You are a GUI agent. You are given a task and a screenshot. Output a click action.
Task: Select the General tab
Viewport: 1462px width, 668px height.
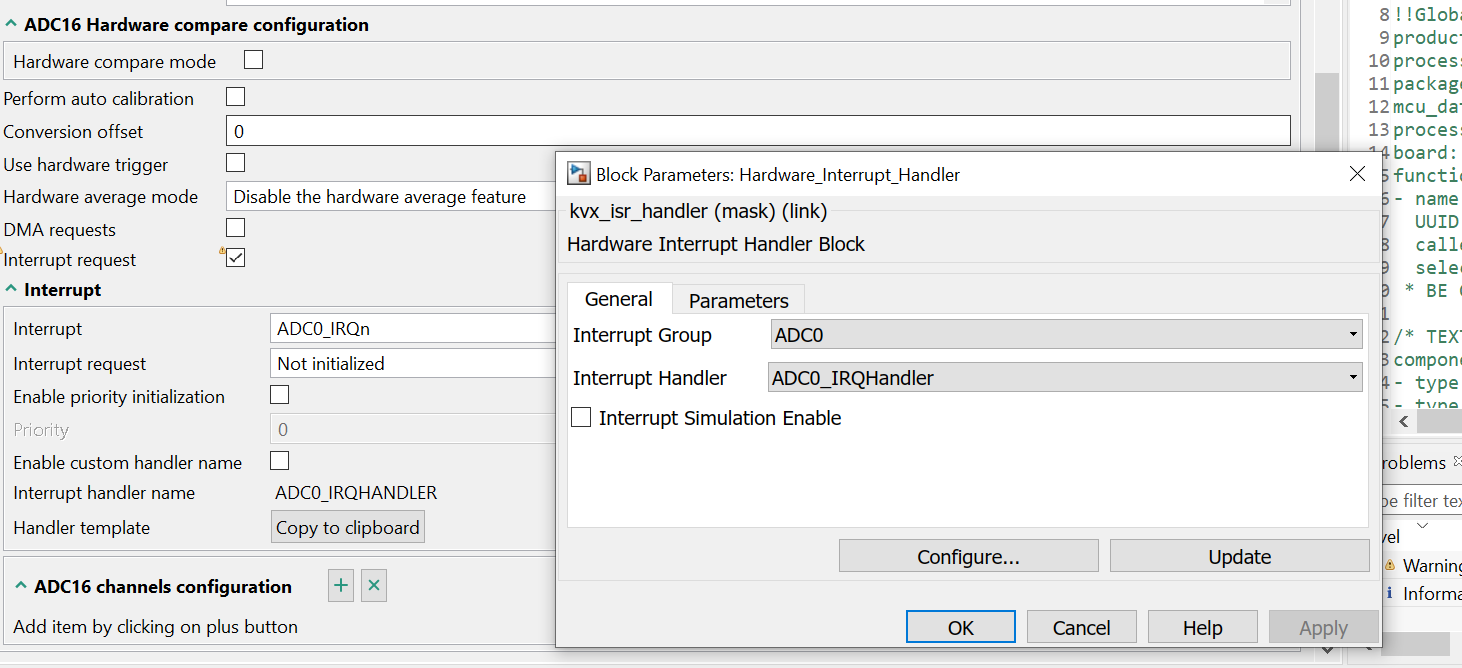point(618,299)
